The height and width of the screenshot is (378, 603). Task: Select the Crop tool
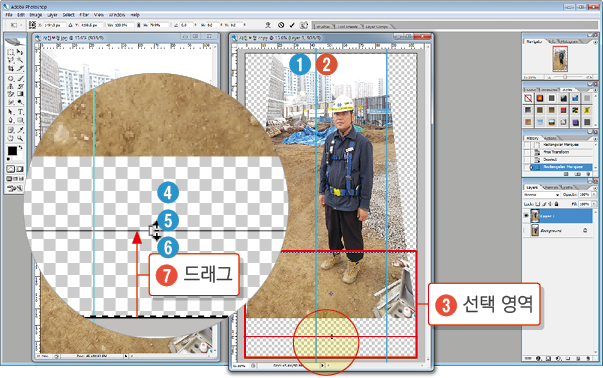(10, 68)
